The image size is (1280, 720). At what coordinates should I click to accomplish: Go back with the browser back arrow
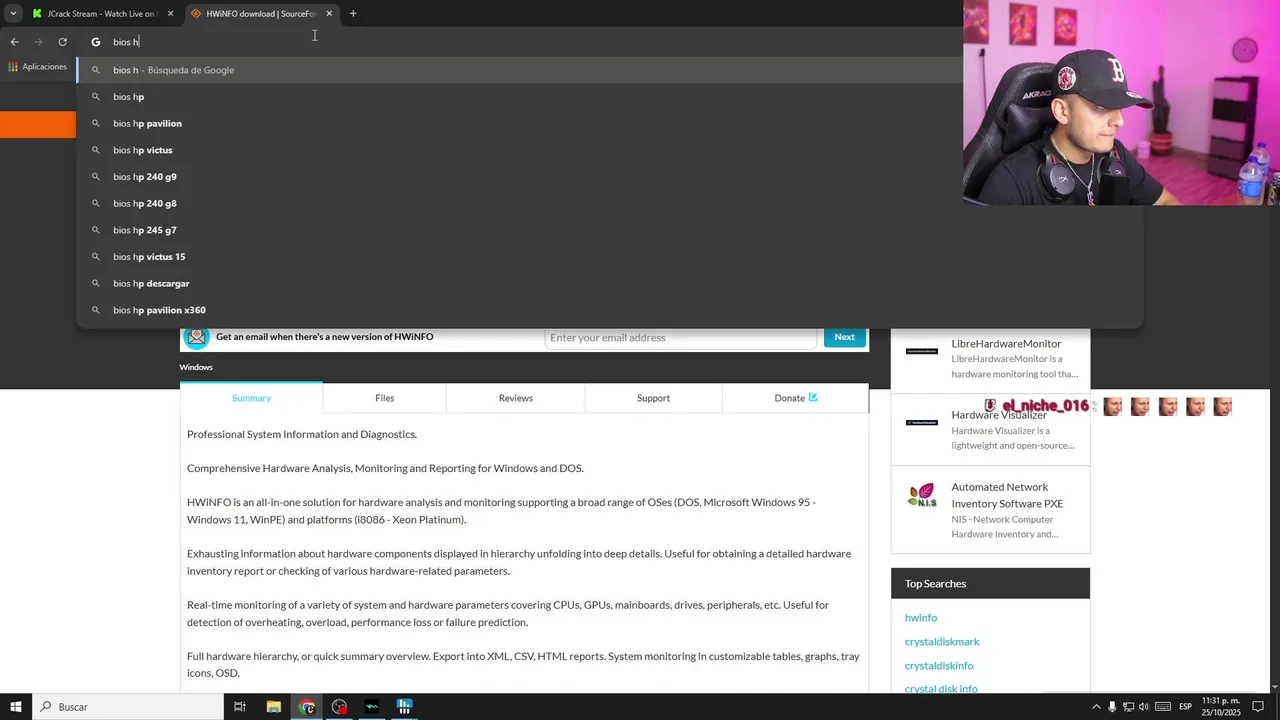[x=14, y=42]
